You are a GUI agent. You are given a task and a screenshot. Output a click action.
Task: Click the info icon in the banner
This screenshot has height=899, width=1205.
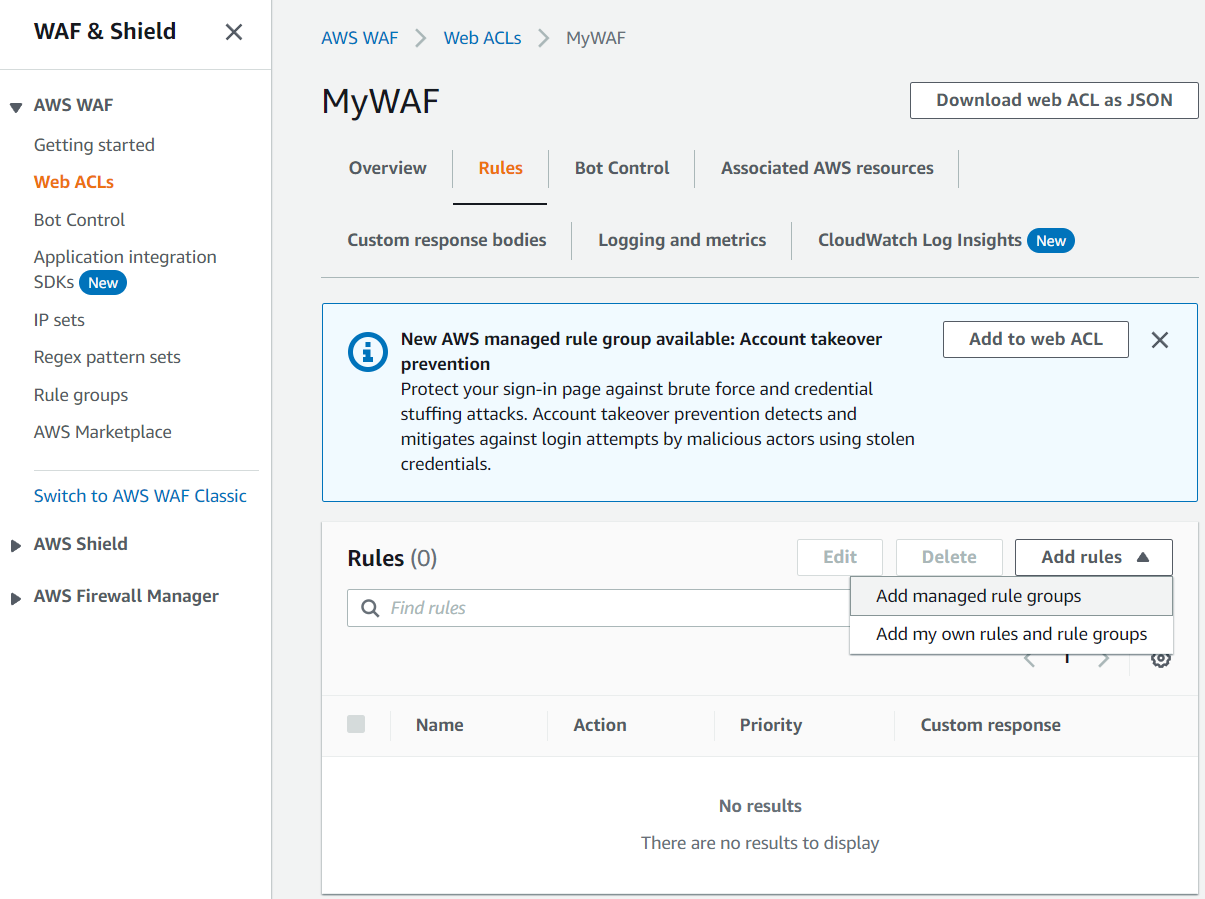pyautogui.click(x=367, y=352)
